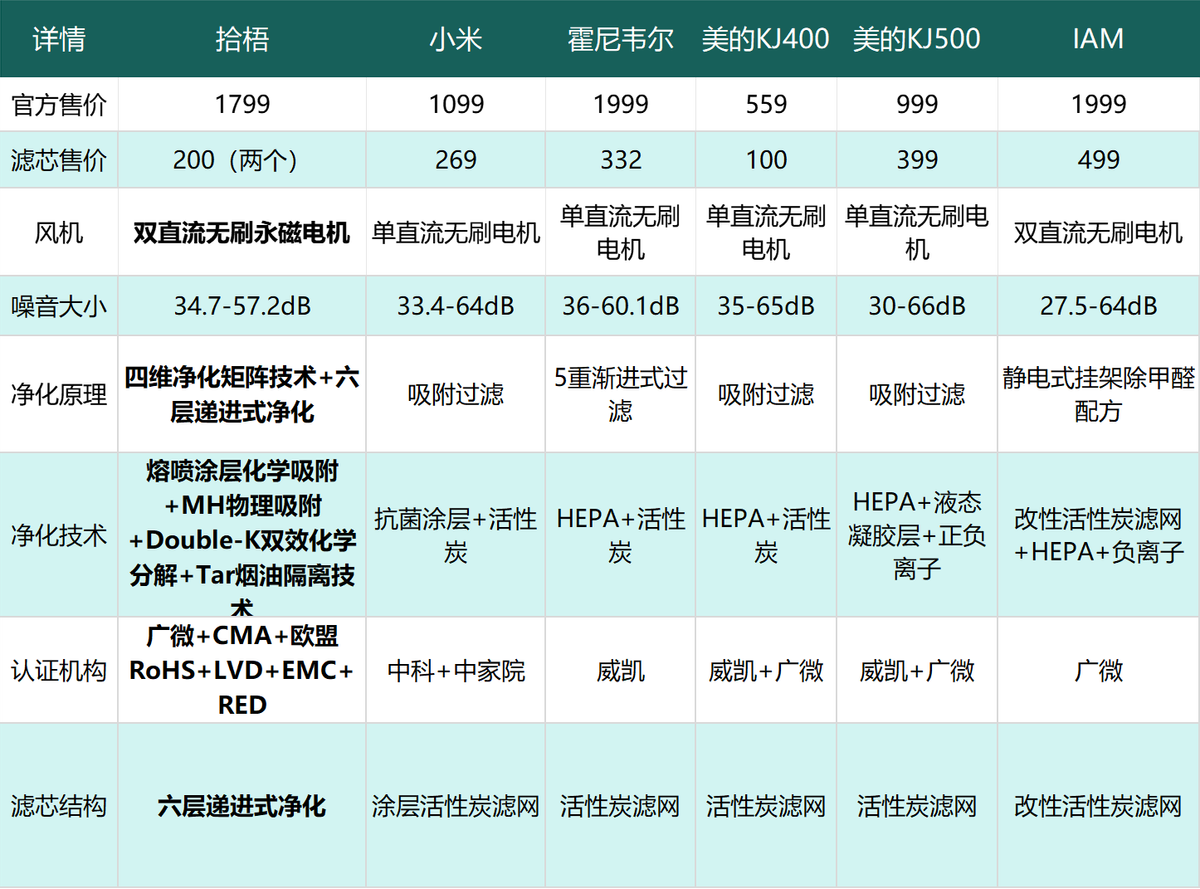This screenshot has height=889, width=1200.
Task: Click the 官方售价 row label
Action: pyautogui.click(x=59, y=104)
